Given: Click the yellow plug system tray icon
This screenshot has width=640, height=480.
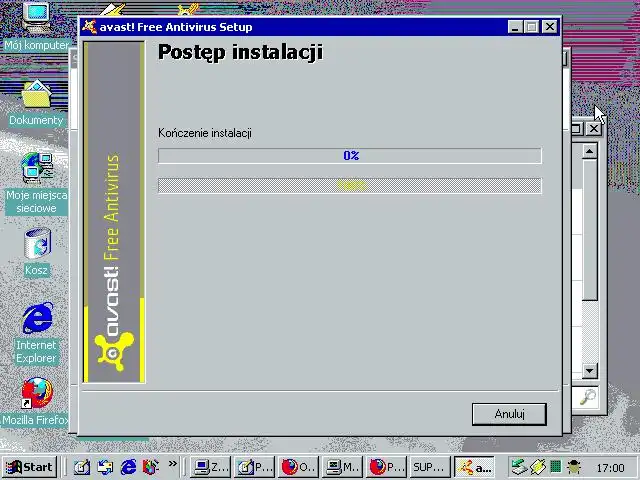Looking at the screenshot, I should (x=538, y=467).
